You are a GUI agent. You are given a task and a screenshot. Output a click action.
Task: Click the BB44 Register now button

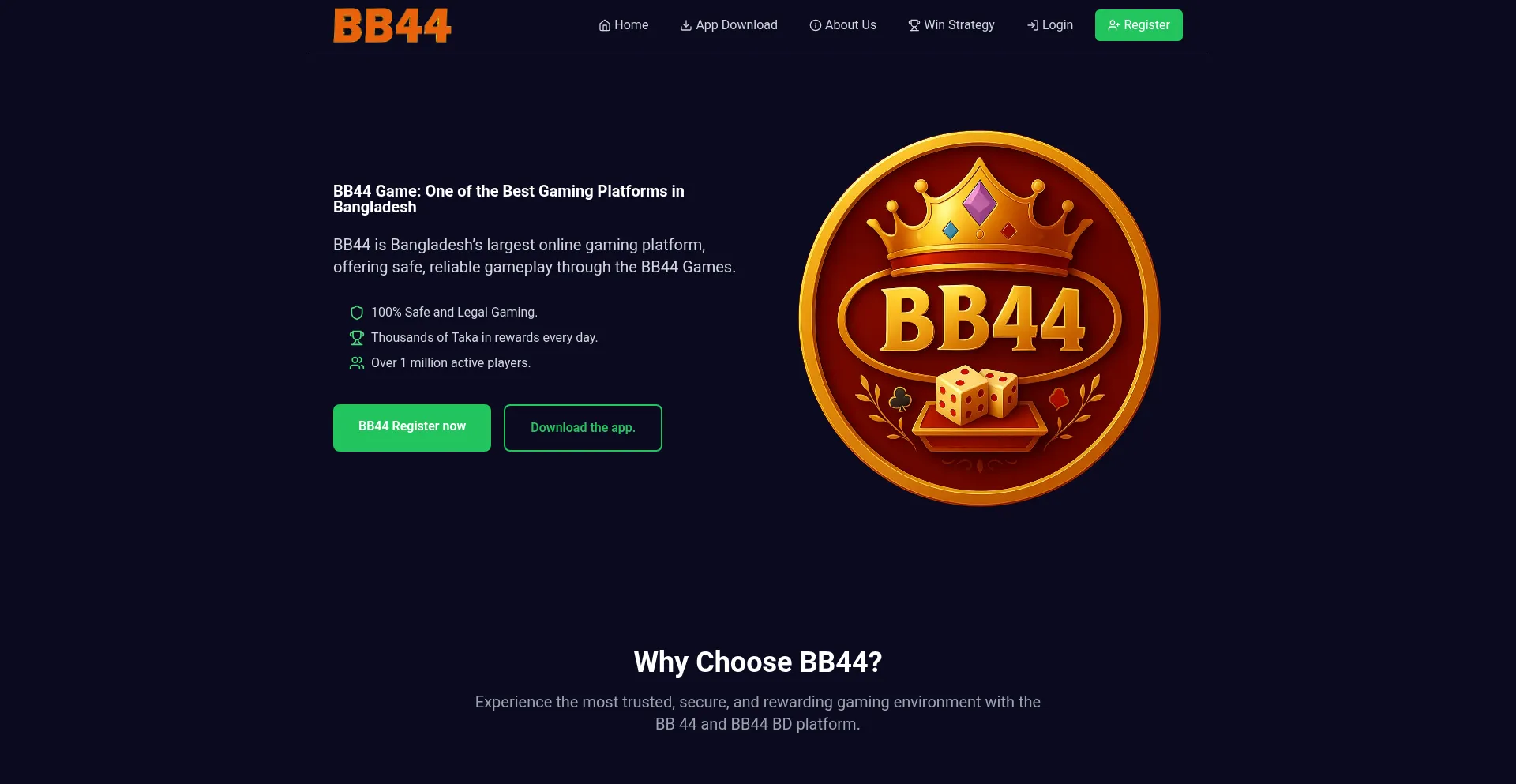click(412, 428)
